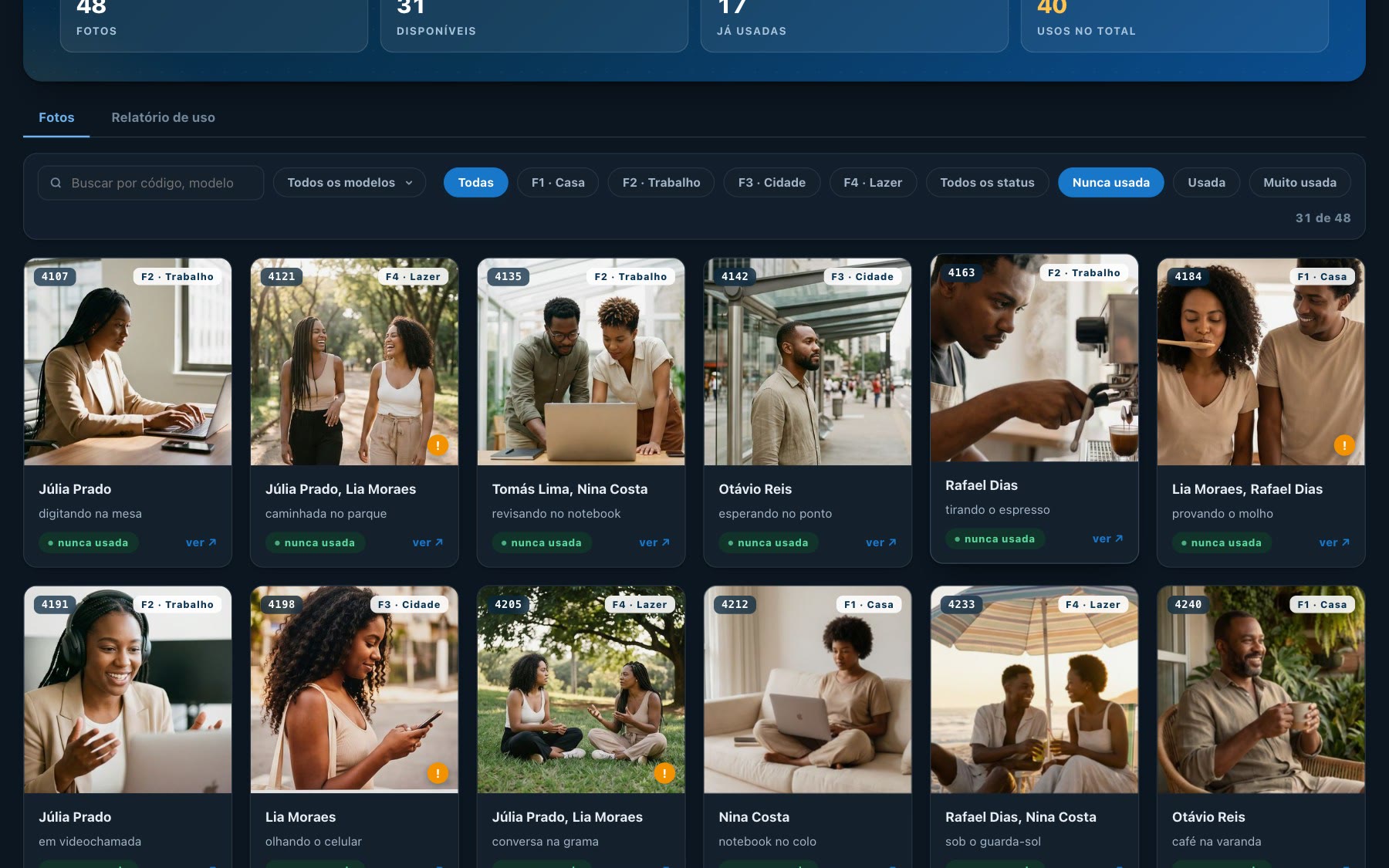This screenshot has height=868, width=1389.
Task: Filter by Muito usada status
Action: click(1299, 183)
